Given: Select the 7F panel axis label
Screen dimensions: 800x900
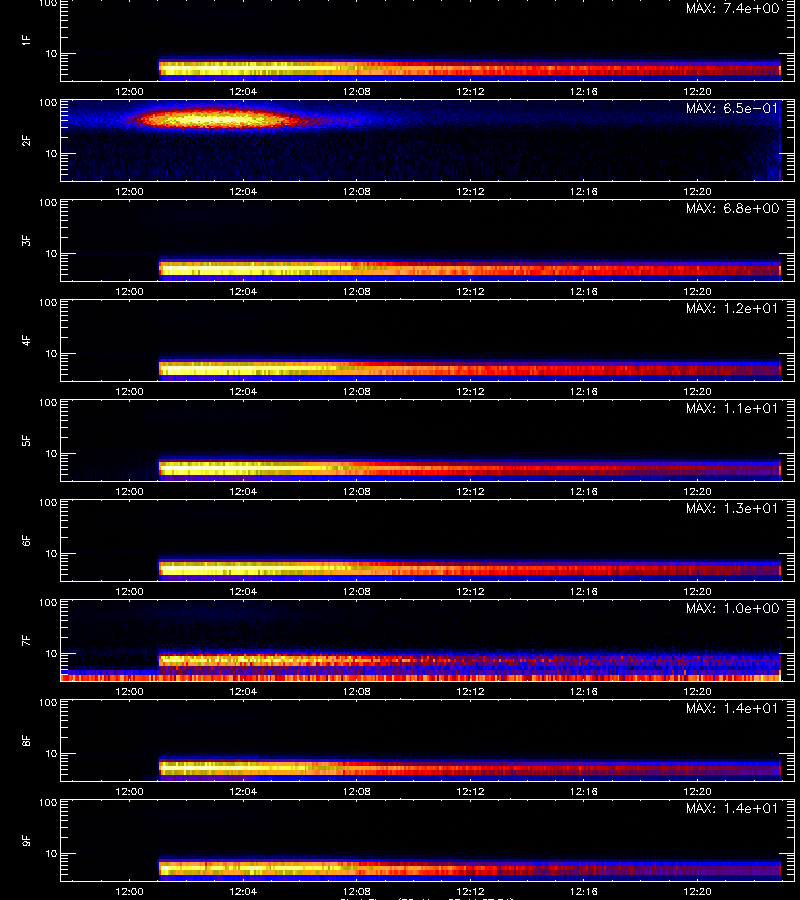Looking at the screenshot, I should tap(26, 640).
